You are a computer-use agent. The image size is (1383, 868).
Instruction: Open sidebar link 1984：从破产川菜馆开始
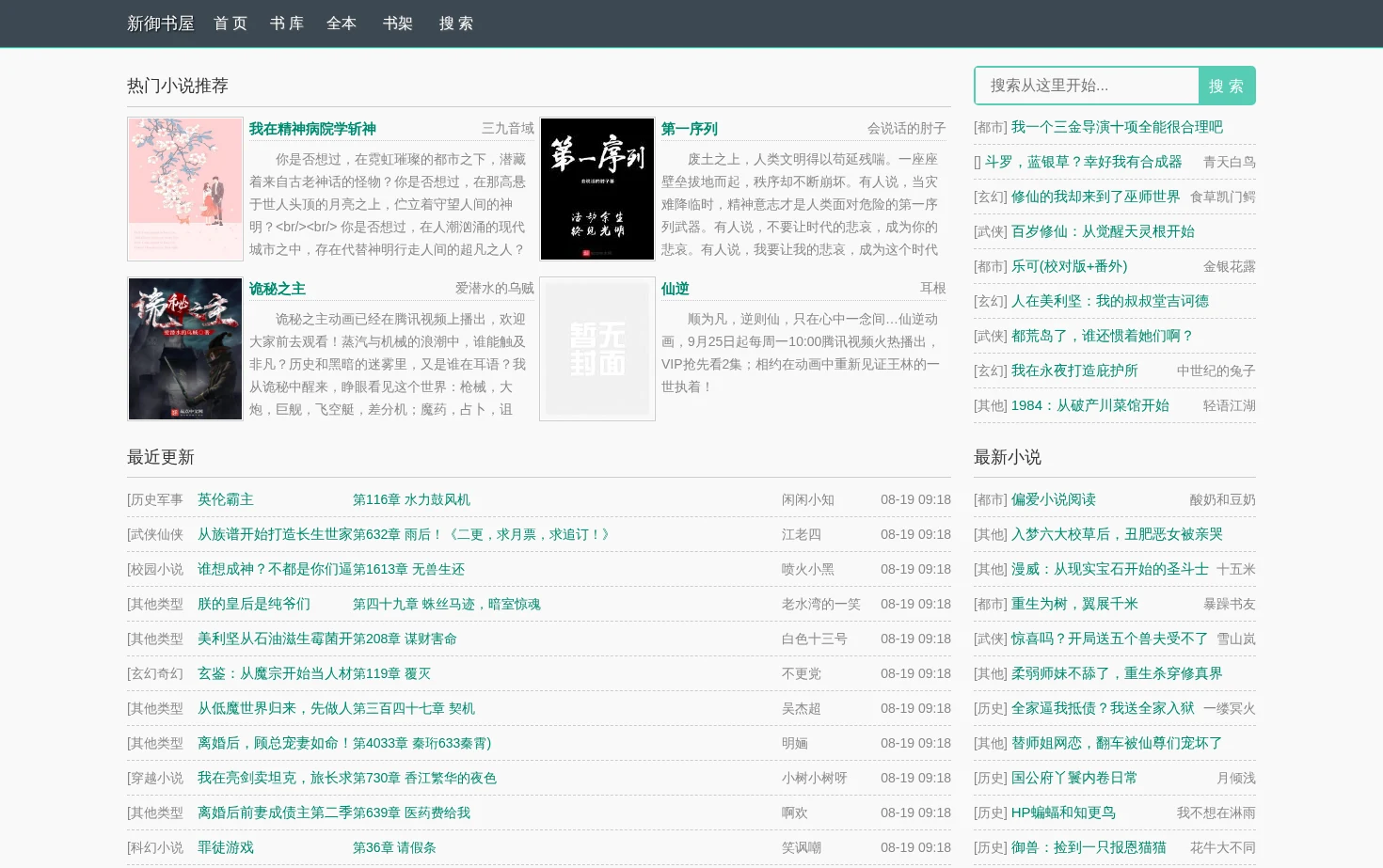tap(1090, 405)
